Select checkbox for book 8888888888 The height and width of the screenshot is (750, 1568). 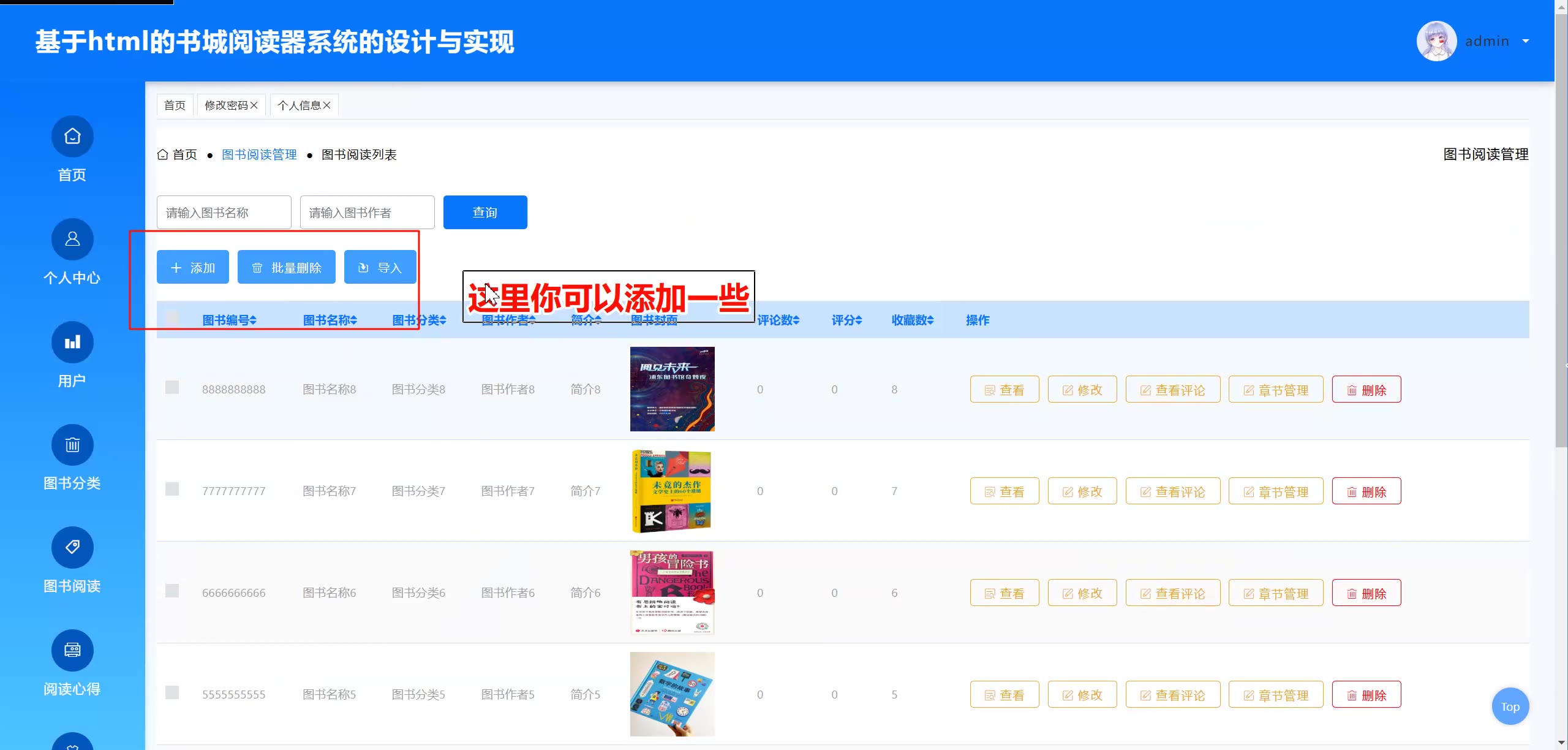[x=172, y=387]
